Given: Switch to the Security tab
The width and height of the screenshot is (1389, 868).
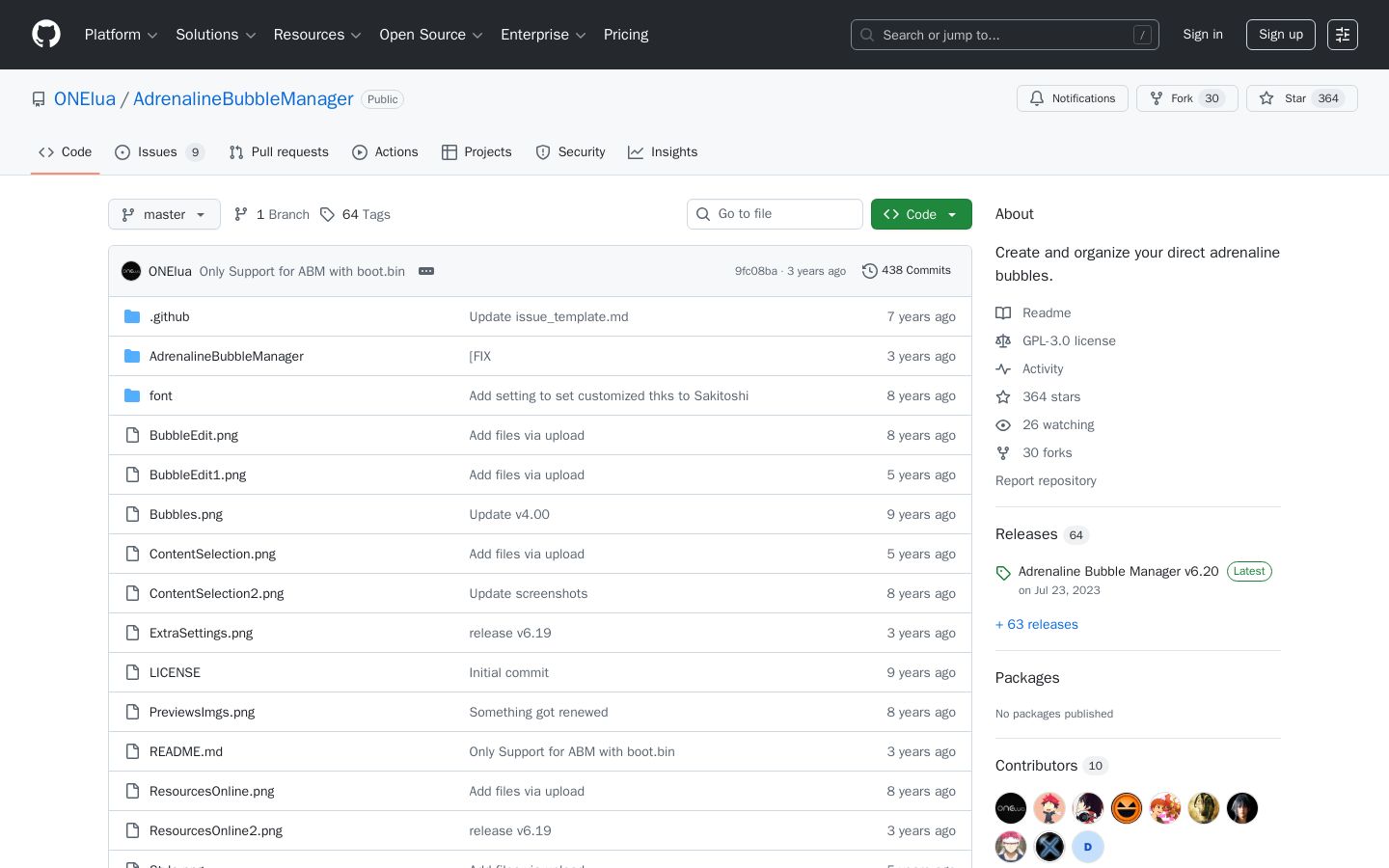Looking at the screenshot, I should click(570, 152).
